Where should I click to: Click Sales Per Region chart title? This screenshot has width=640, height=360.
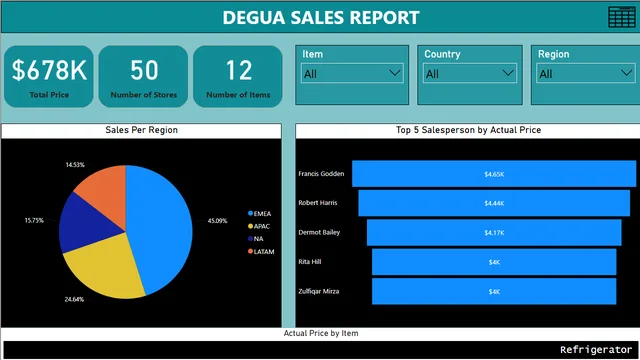[x=142, y=130]
